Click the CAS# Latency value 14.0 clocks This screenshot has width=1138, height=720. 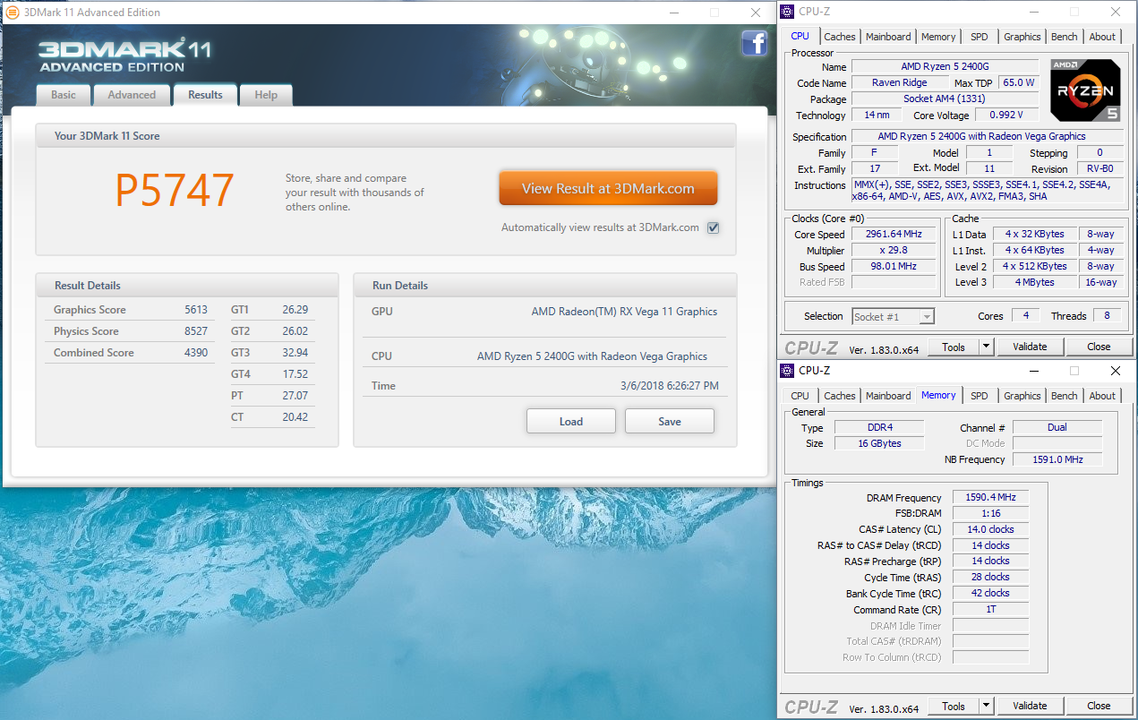point(991,529)
